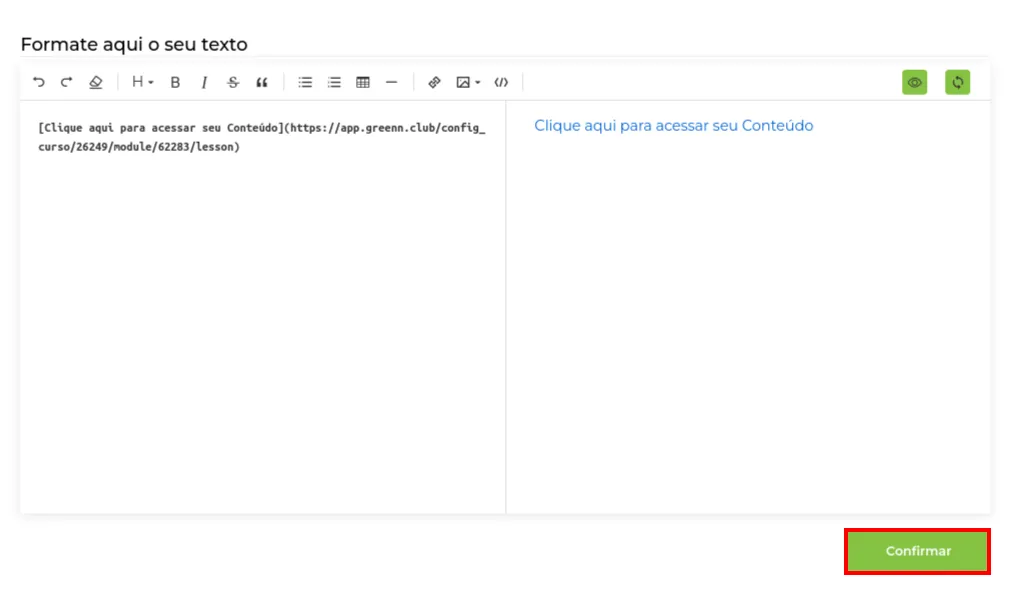Insert a table
1016x599 pixels.
pos(363,82)
